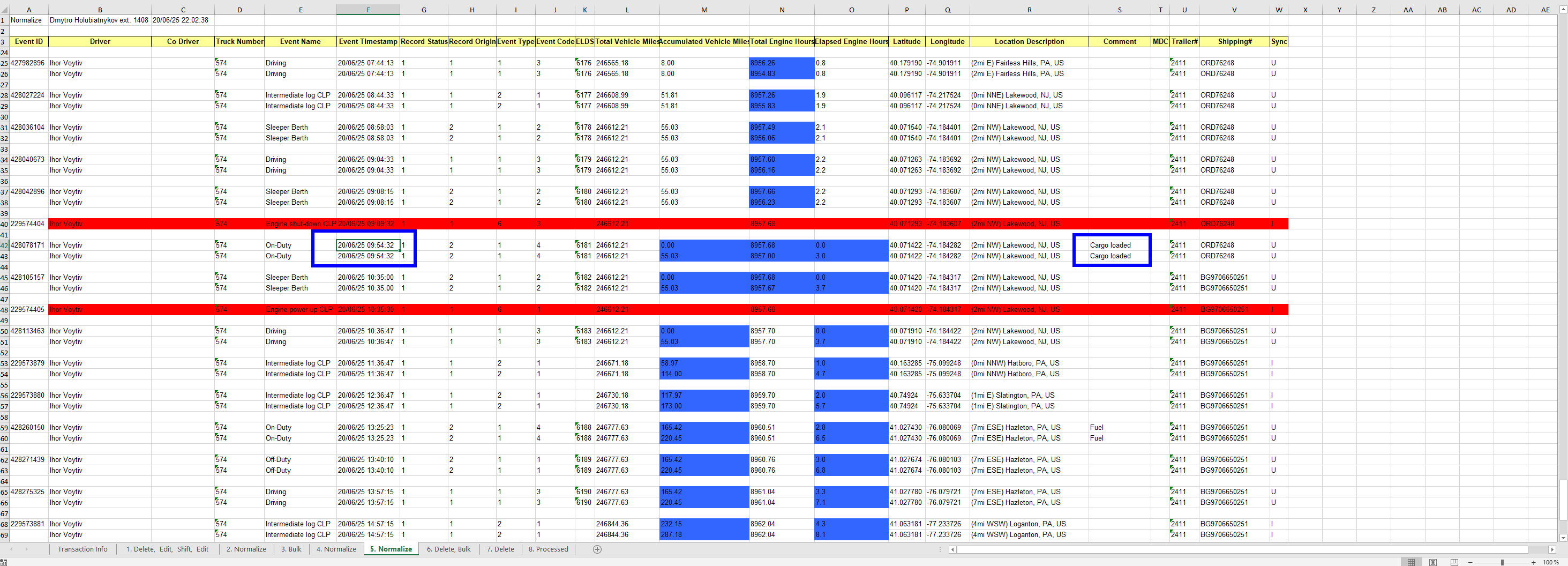Switch to the '8. Processed' sheet tab
Screen dimensions: 1568x566
549,549
